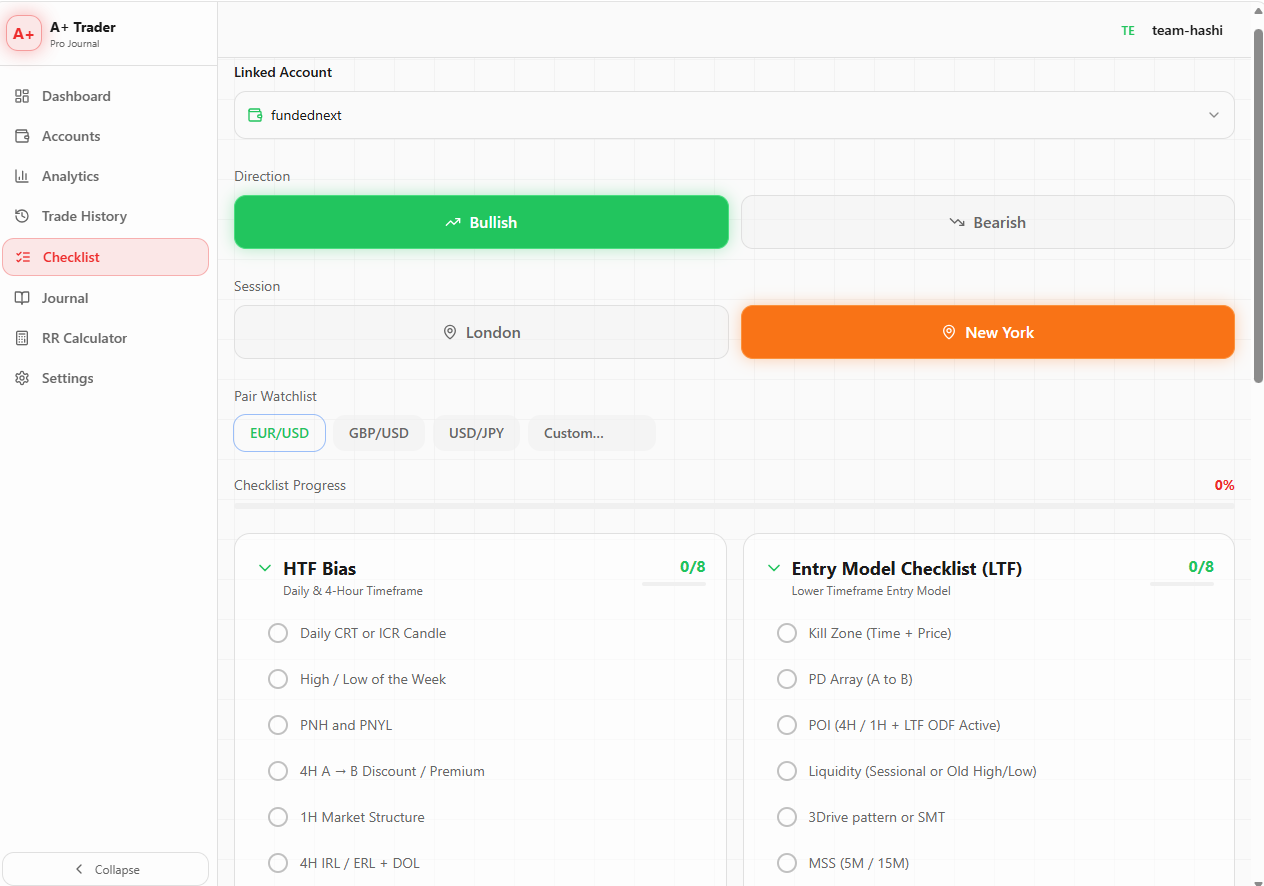This screenshot has height=886, width=1264.
Task: Click the left chevron icon beside Collapse
Action: (79, 869)
